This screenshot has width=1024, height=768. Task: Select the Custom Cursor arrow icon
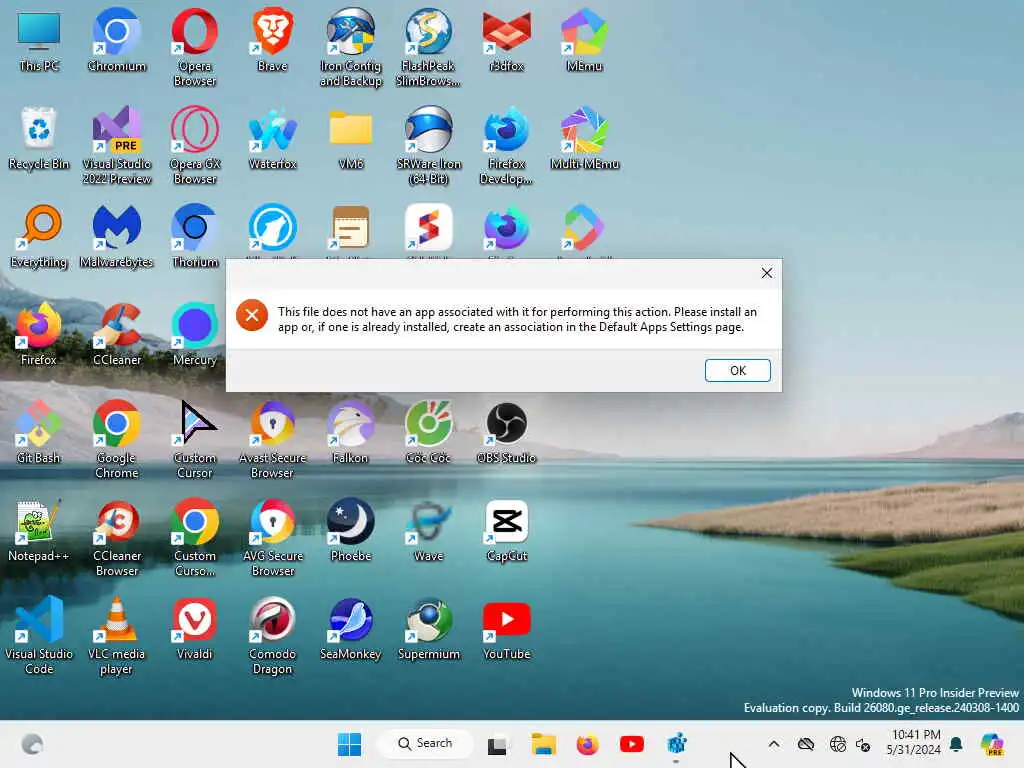pos(195,439)
